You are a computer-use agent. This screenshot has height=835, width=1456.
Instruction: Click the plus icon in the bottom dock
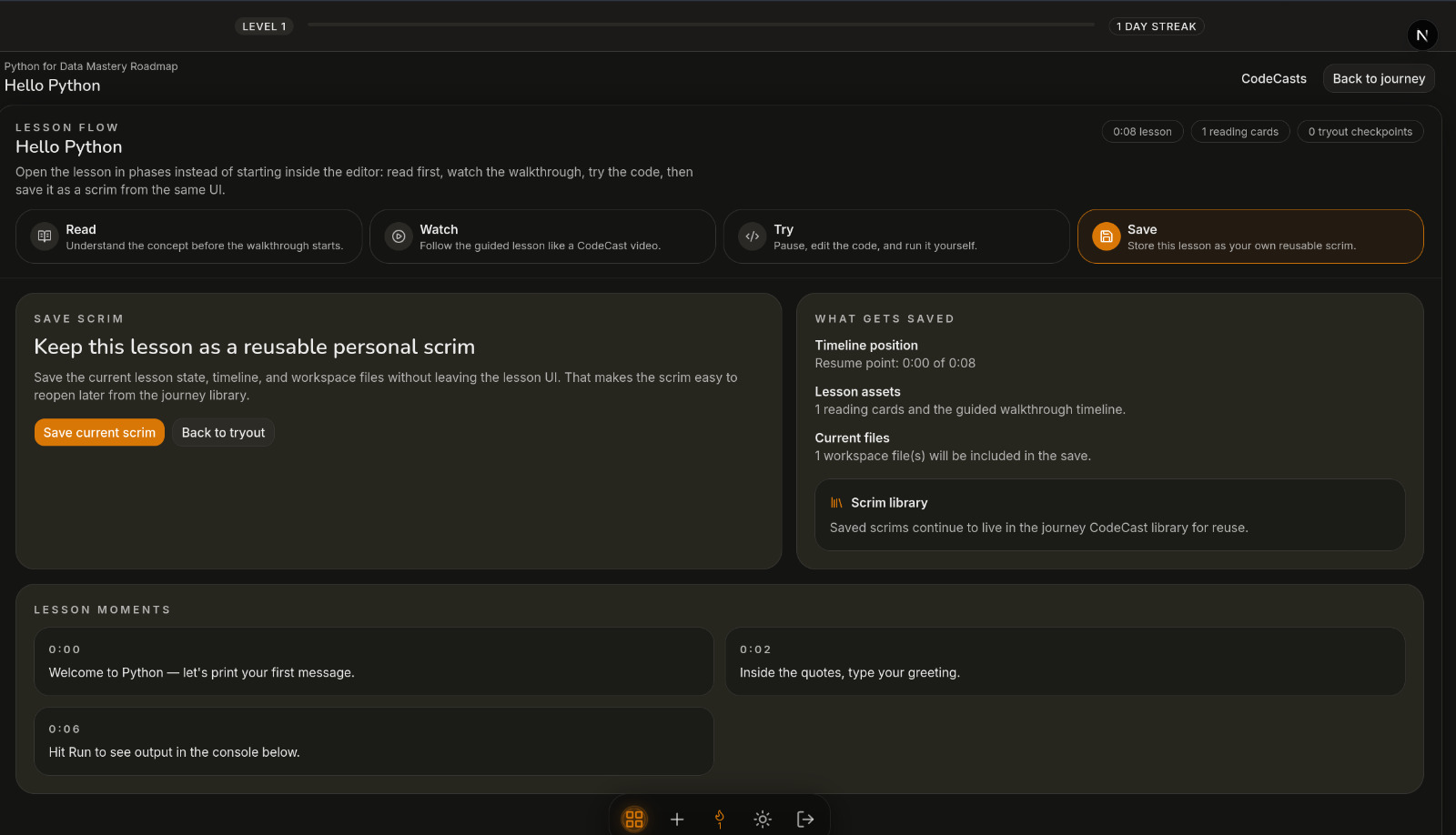(x=677, y=819)
